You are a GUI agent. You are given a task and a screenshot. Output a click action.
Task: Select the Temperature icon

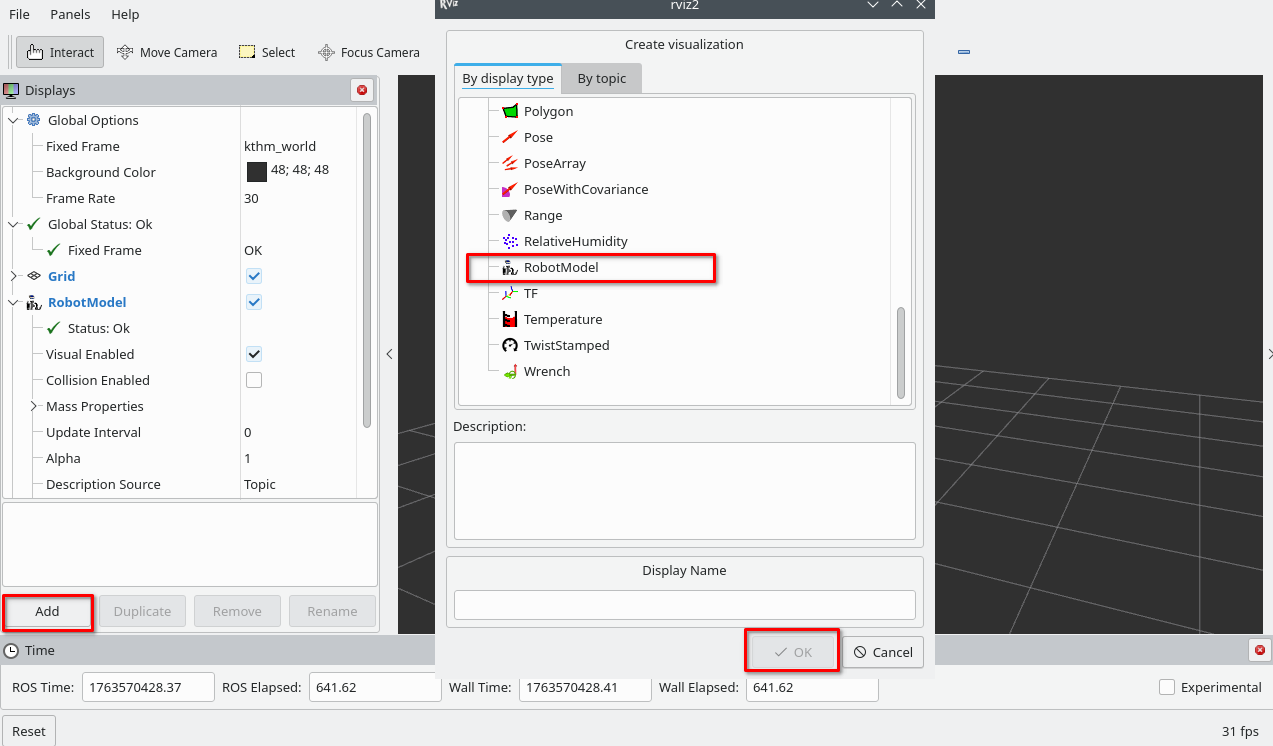[510, 319]
